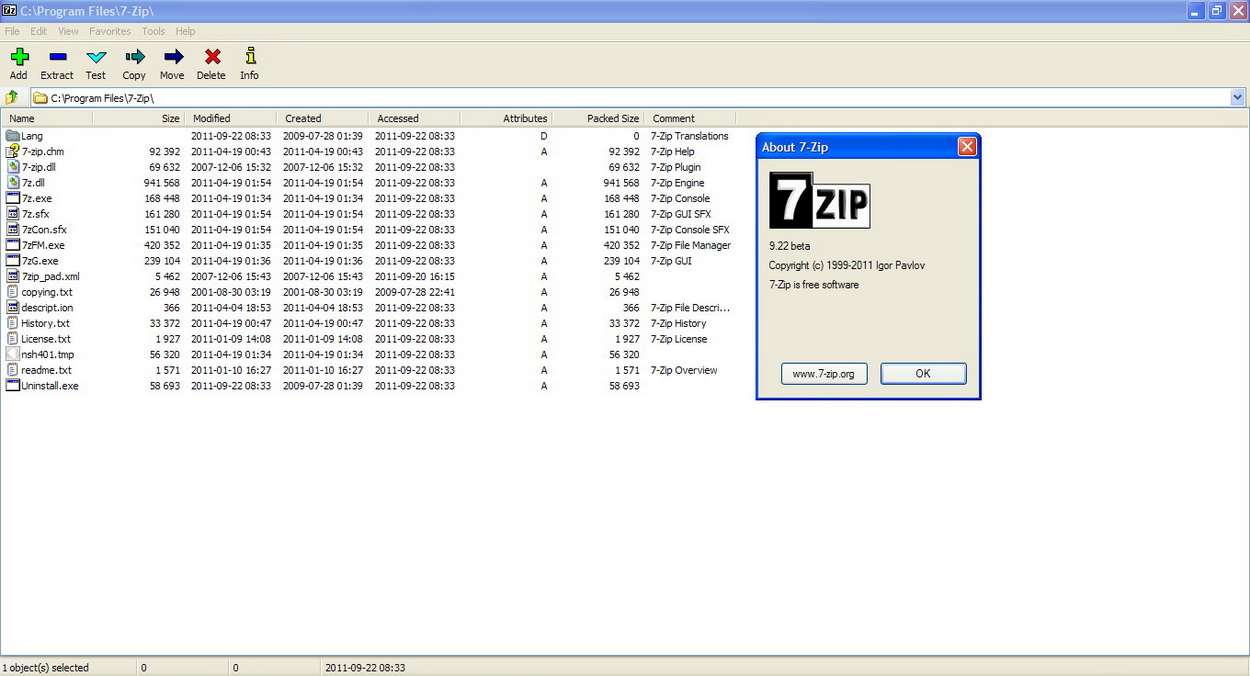Hit the red Delete icon
The height and width of the screenshot is (676, 1250).
[x=211, y=58]
